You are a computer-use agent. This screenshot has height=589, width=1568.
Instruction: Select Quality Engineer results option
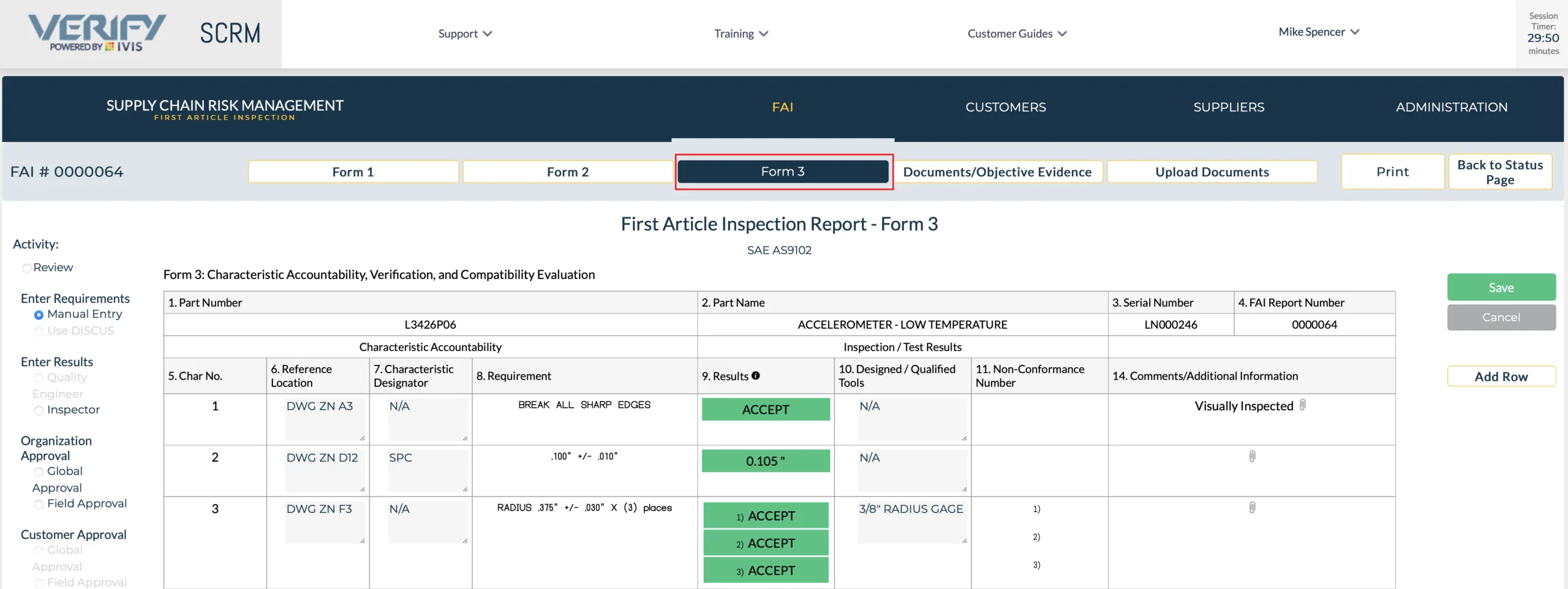[39, 378]
